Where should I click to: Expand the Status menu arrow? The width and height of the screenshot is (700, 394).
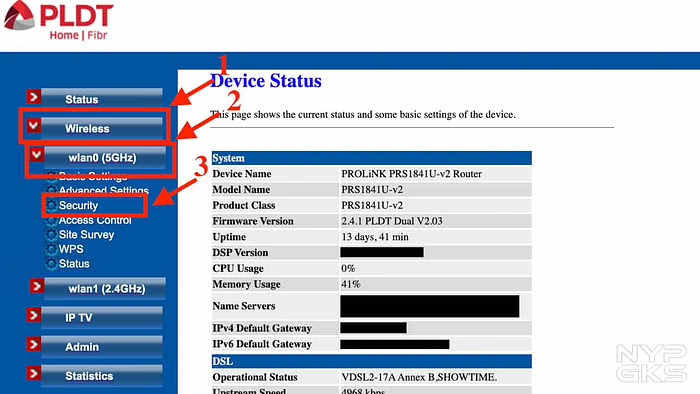pyautogui.click(x=33, y=97)
